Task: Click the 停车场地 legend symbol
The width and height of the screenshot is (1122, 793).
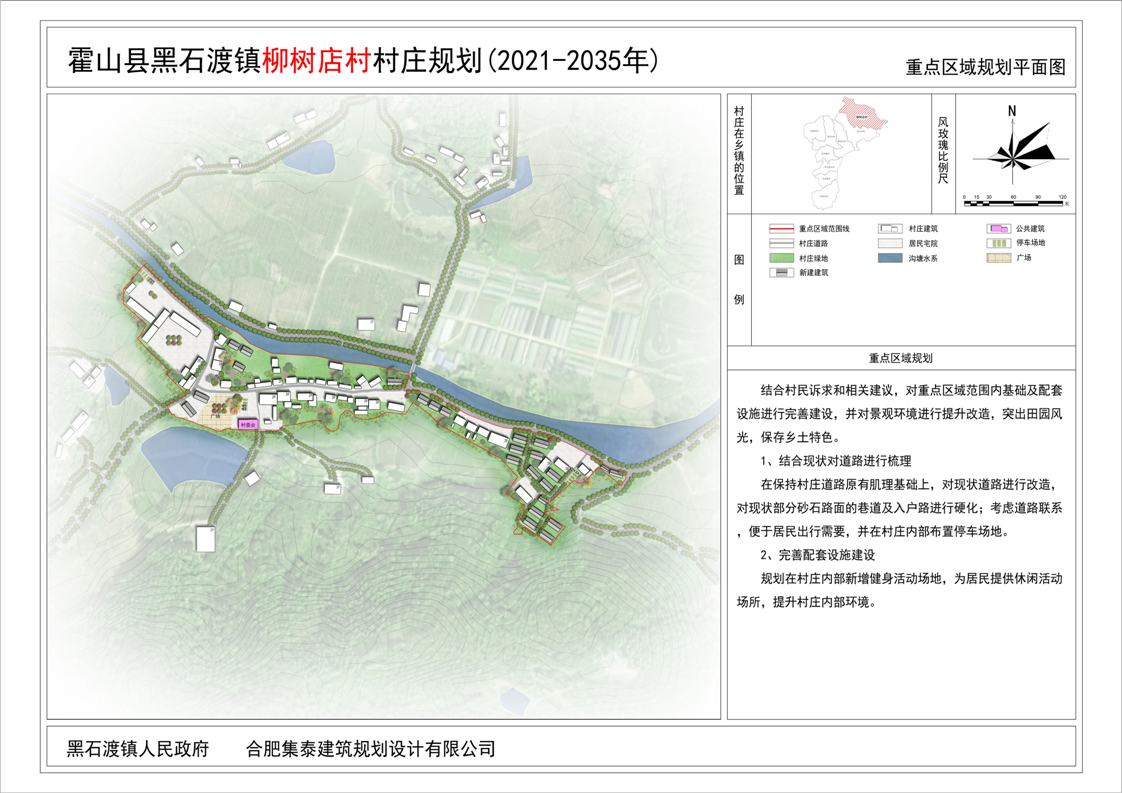Action: tap(997, 243)
